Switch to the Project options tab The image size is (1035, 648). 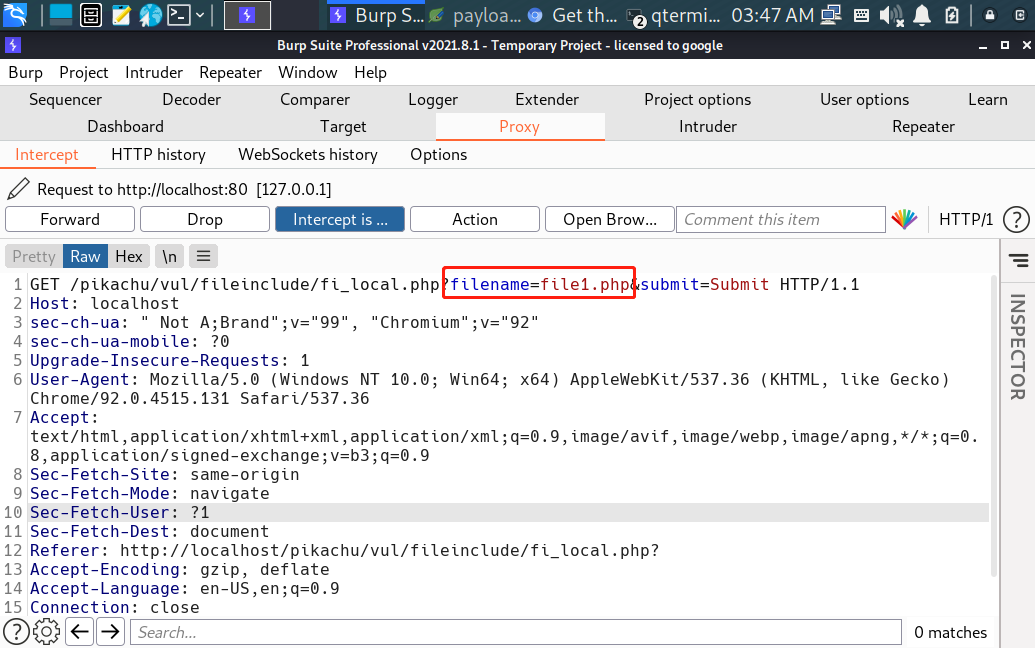coord(698,100)
